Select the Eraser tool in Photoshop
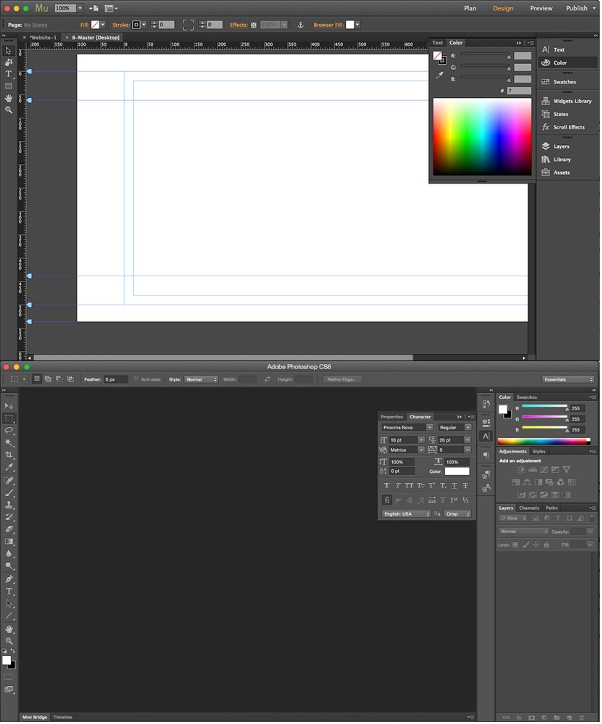Viewport: 602px width, 724px height. [9, 530]
